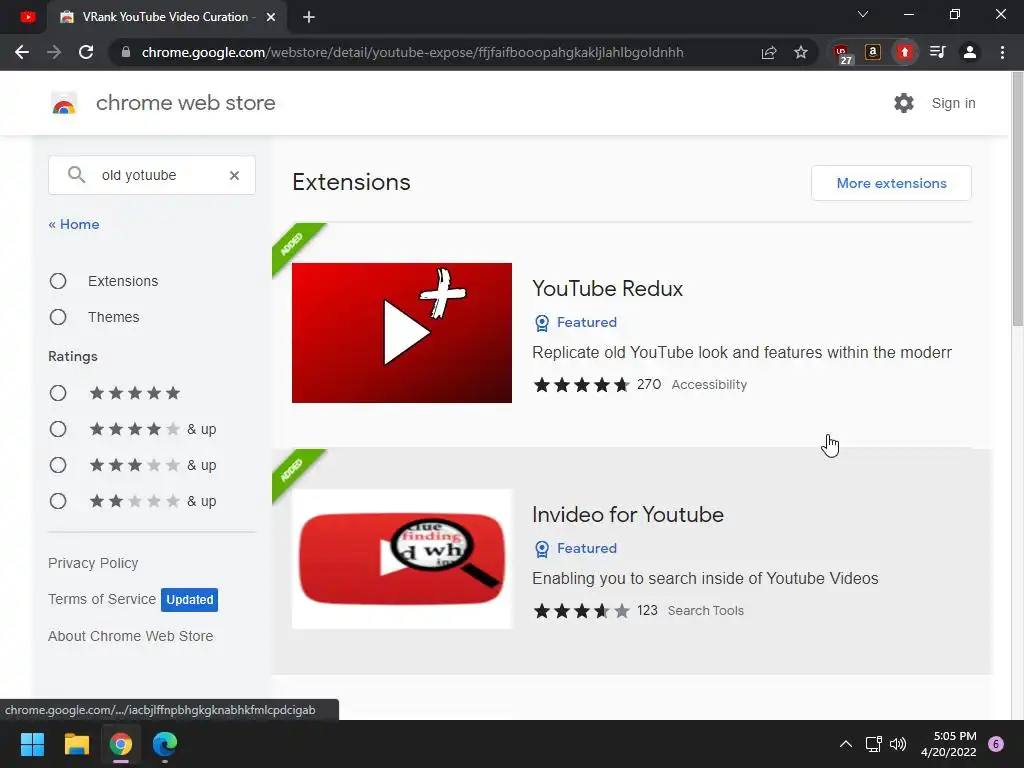Screen dimensions: 1024x768
Task: Open the Invideo for Youtube title
Action: (x=628, y=515)
